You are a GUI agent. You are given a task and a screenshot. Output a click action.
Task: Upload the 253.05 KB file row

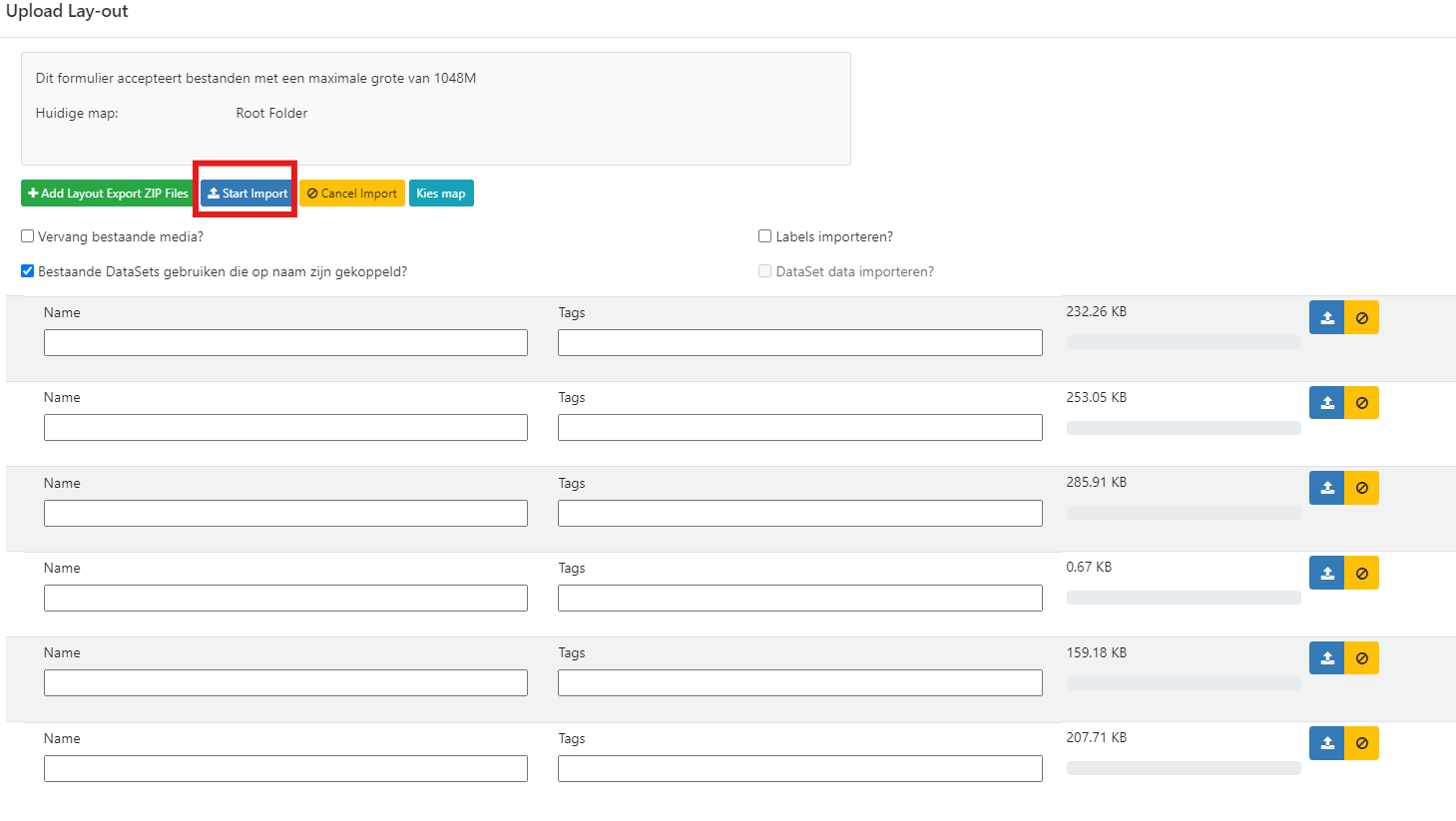(1326, 403)
